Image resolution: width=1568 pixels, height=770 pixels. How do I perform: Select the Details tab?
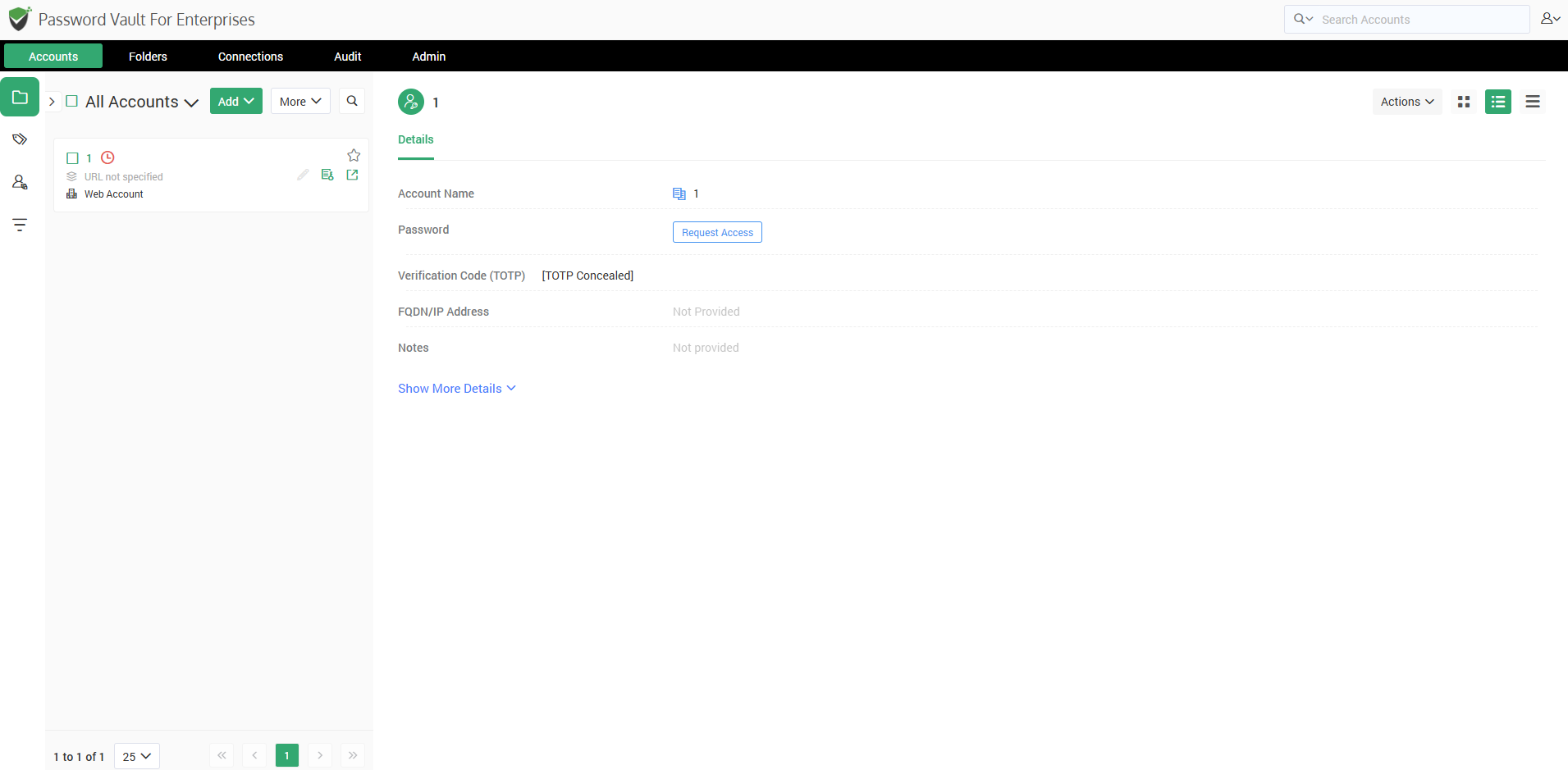[416, 139]
